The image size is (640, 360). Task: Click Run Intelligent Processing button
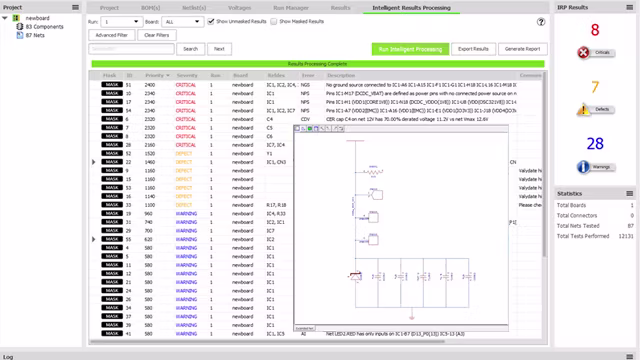410,49
